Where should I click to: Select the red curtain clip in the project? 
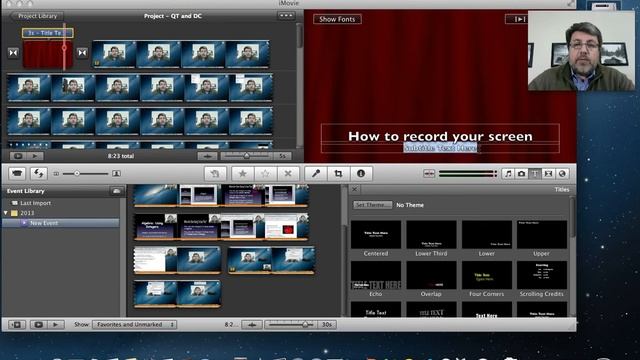click(47, 54)
